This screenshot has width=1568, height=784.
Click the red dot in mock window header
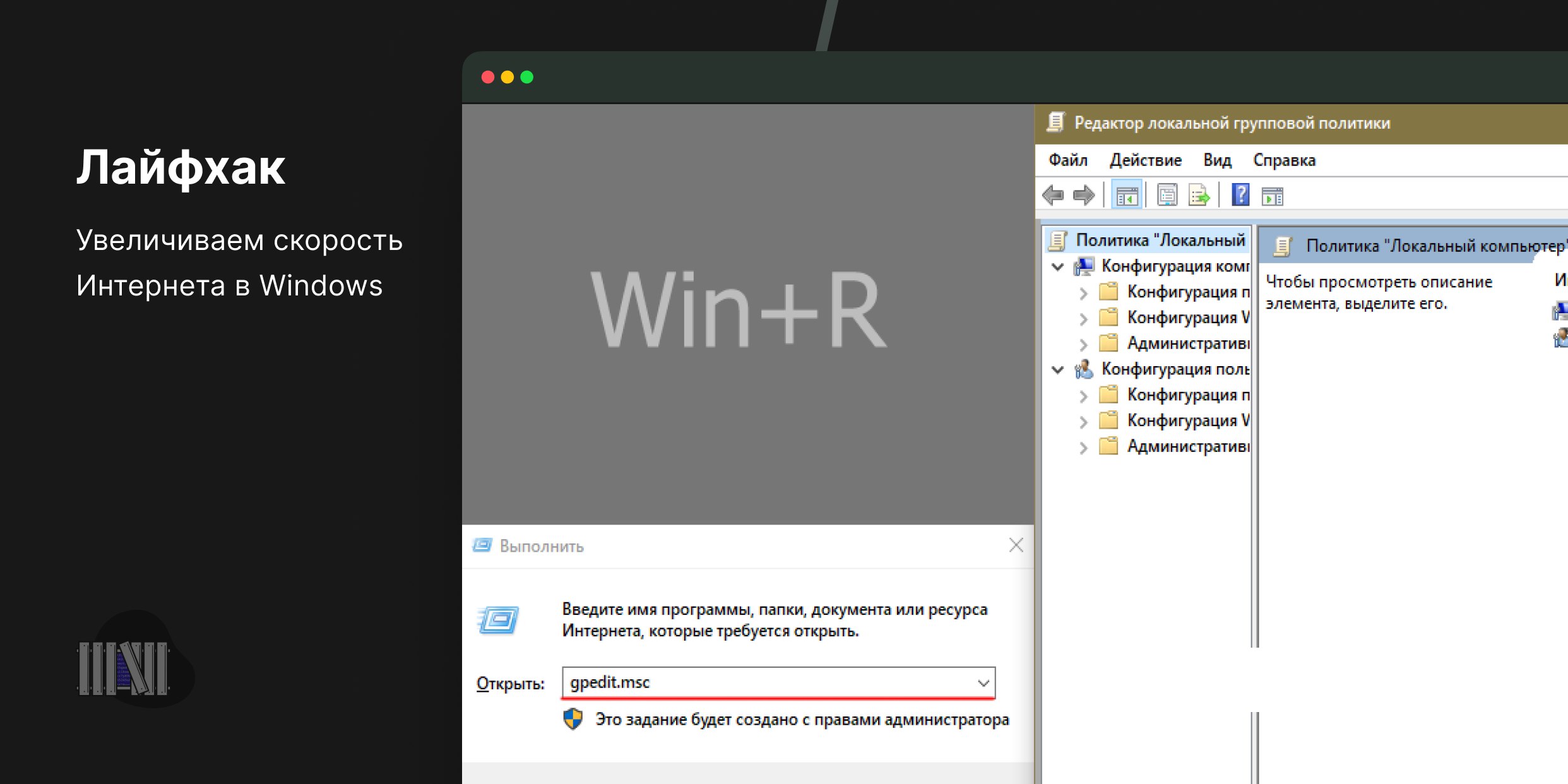[488, 77]
